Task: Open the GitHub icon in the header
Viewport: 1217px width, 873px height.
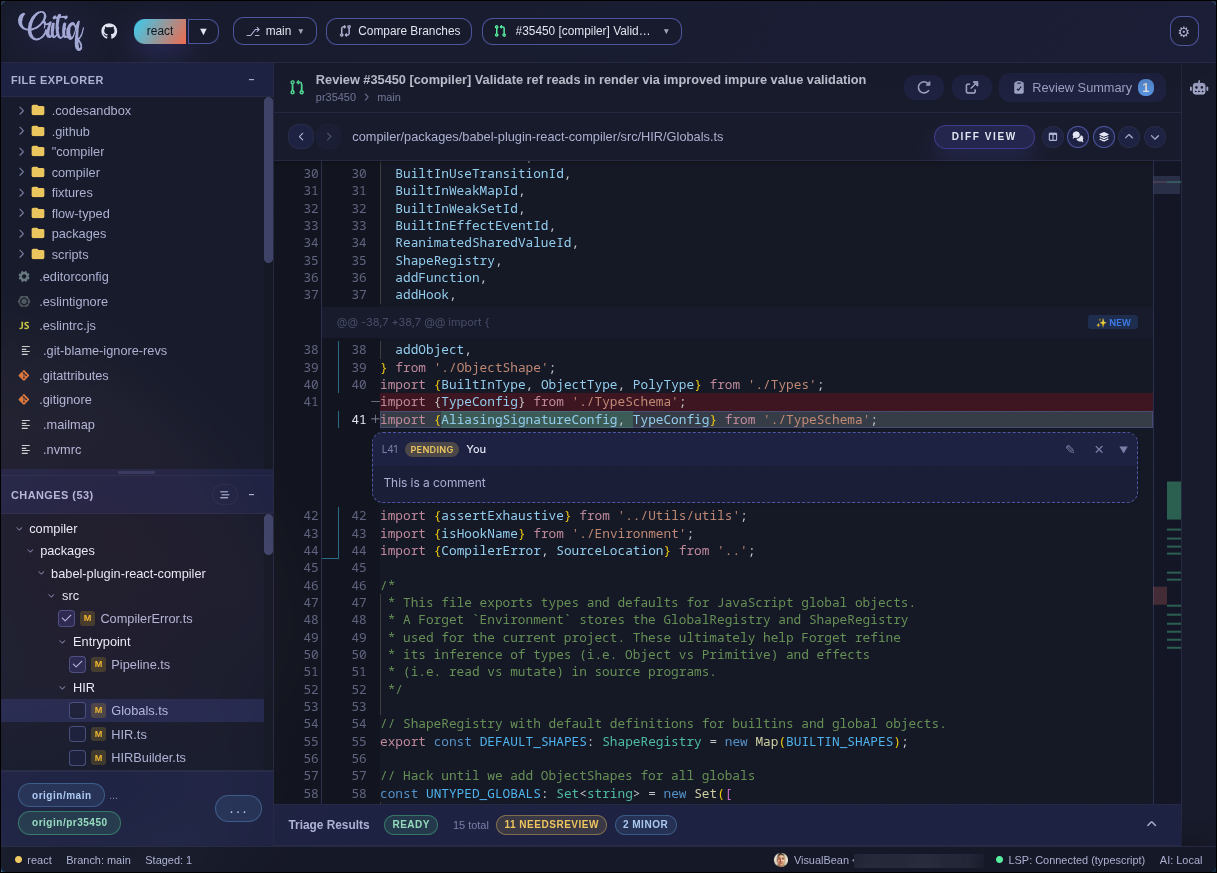Action: coord(109,30)
